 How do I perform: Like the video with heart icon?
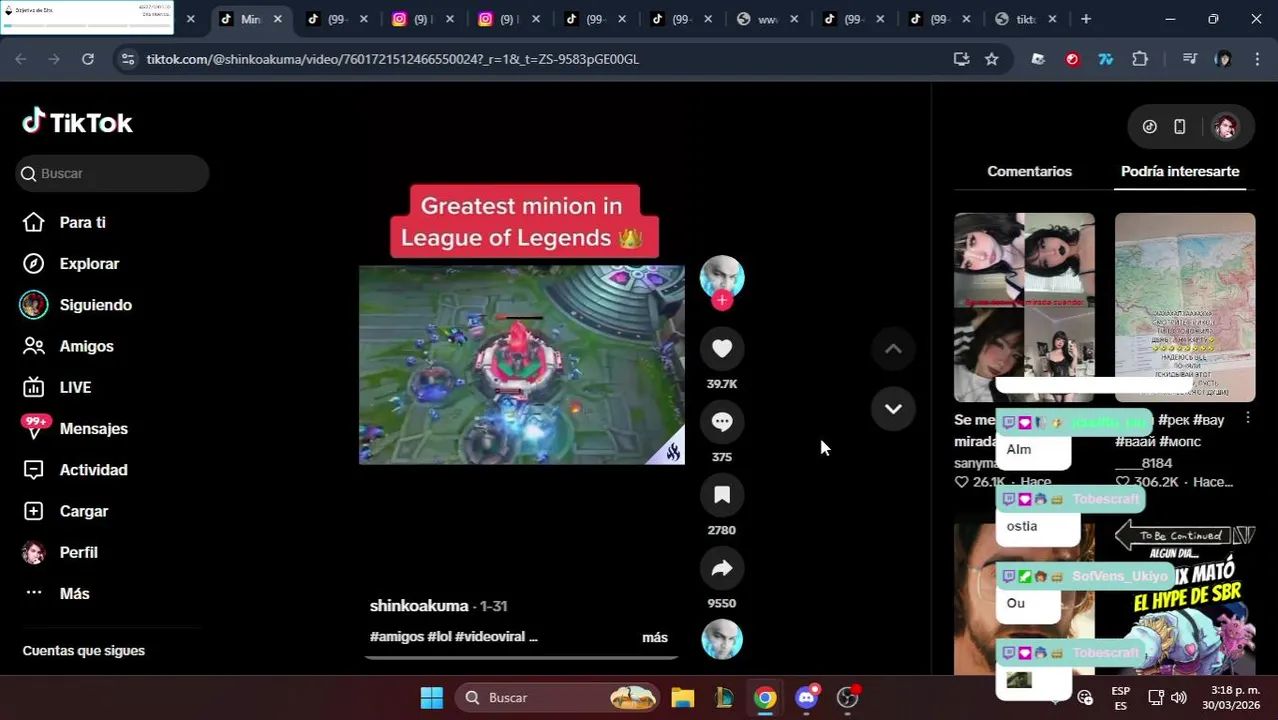(722, 348)
